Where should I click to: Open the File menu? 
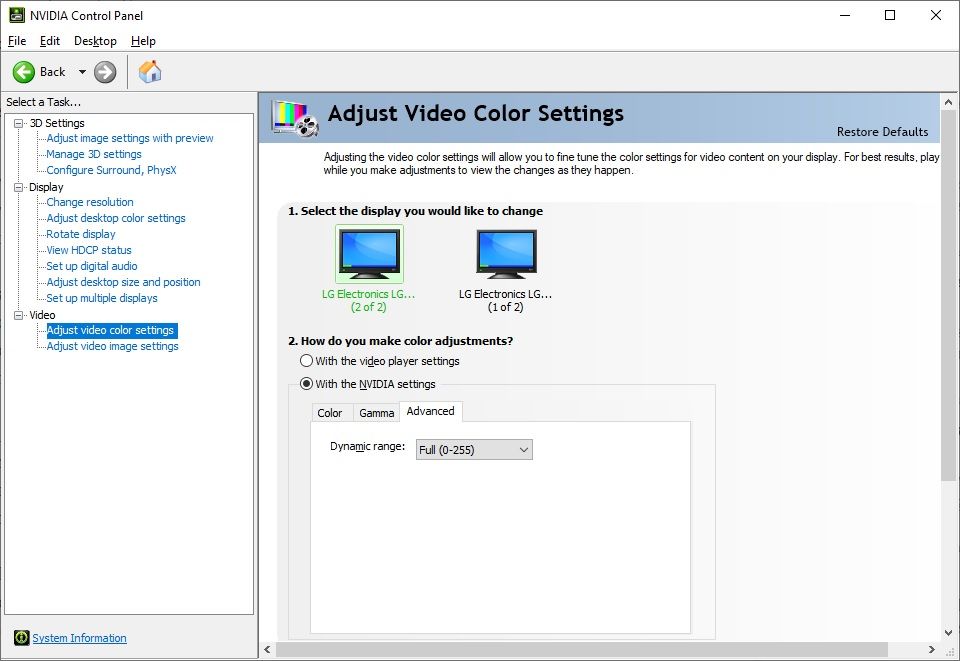[x=17, y=41]
